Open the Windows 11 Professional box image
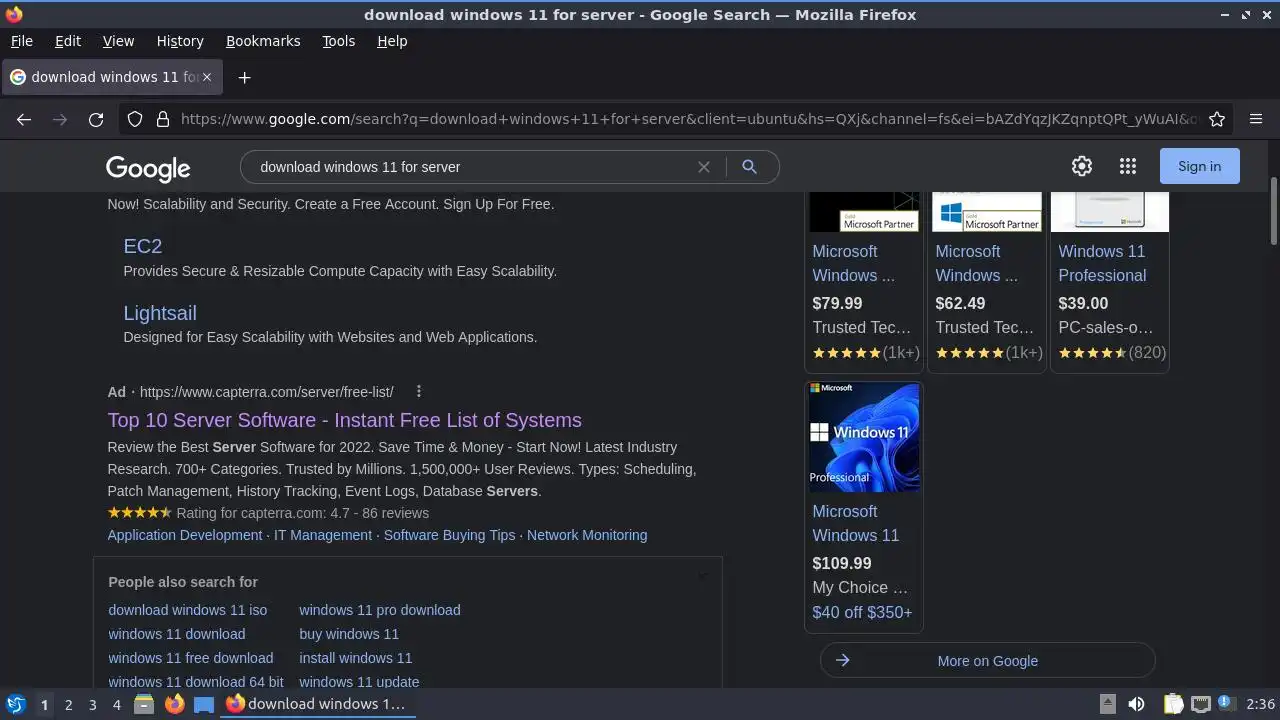 point(864,437)
